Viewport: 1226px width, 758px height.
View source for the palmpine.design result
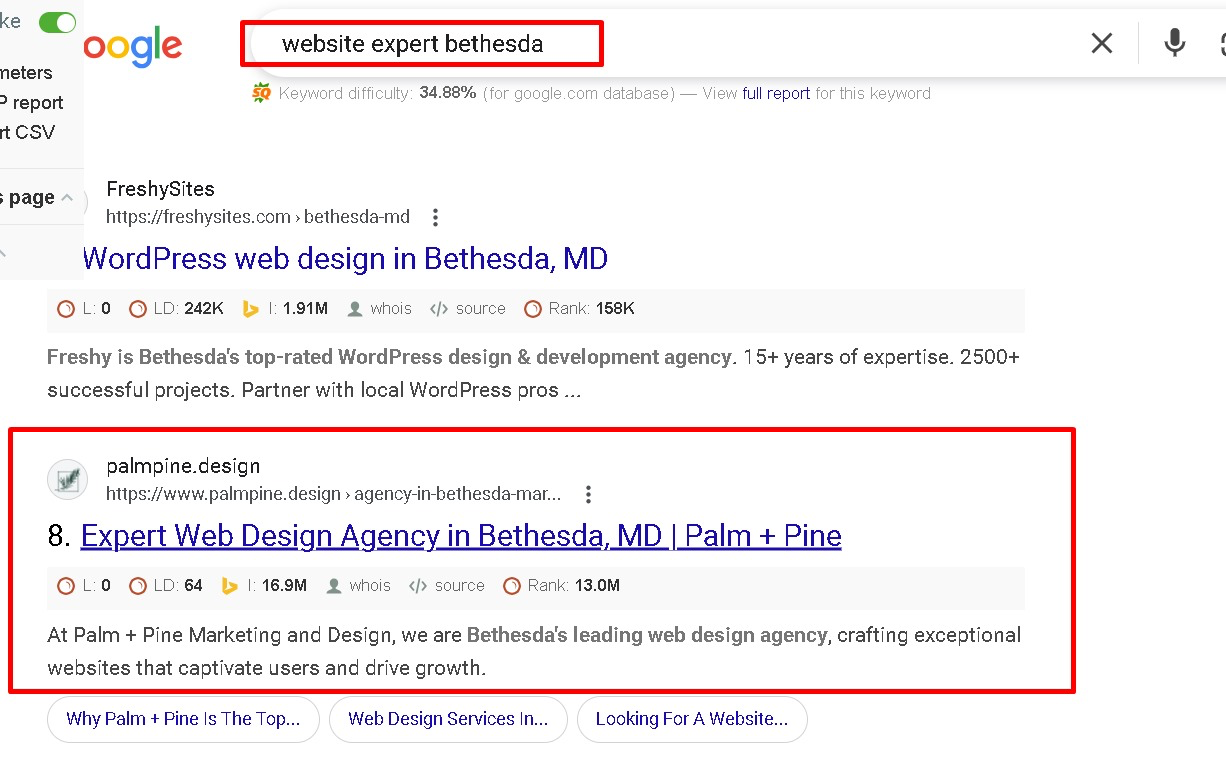pyautogui.click(x=447, y=586)
